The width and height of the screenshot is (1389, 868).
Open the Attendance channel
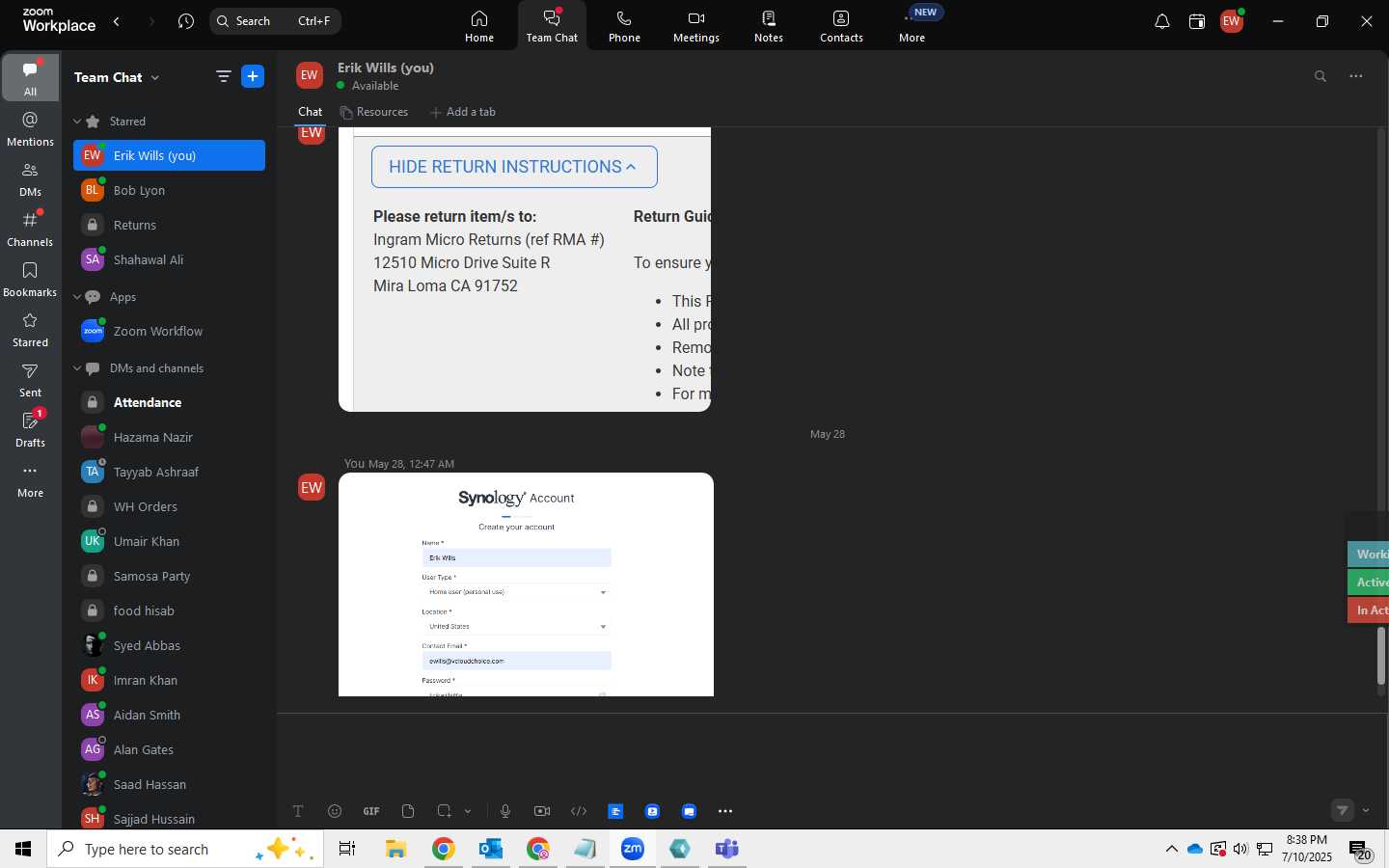(x=169, y=402)
